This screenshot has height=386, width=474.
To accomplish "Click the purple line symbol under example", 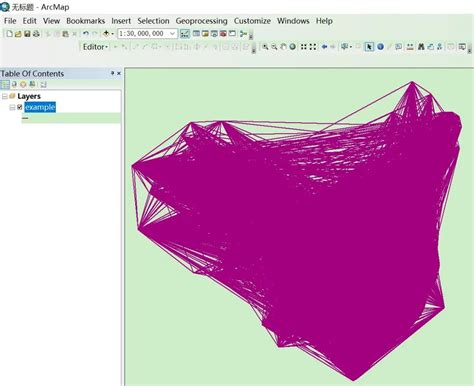I will click(25, 118).
